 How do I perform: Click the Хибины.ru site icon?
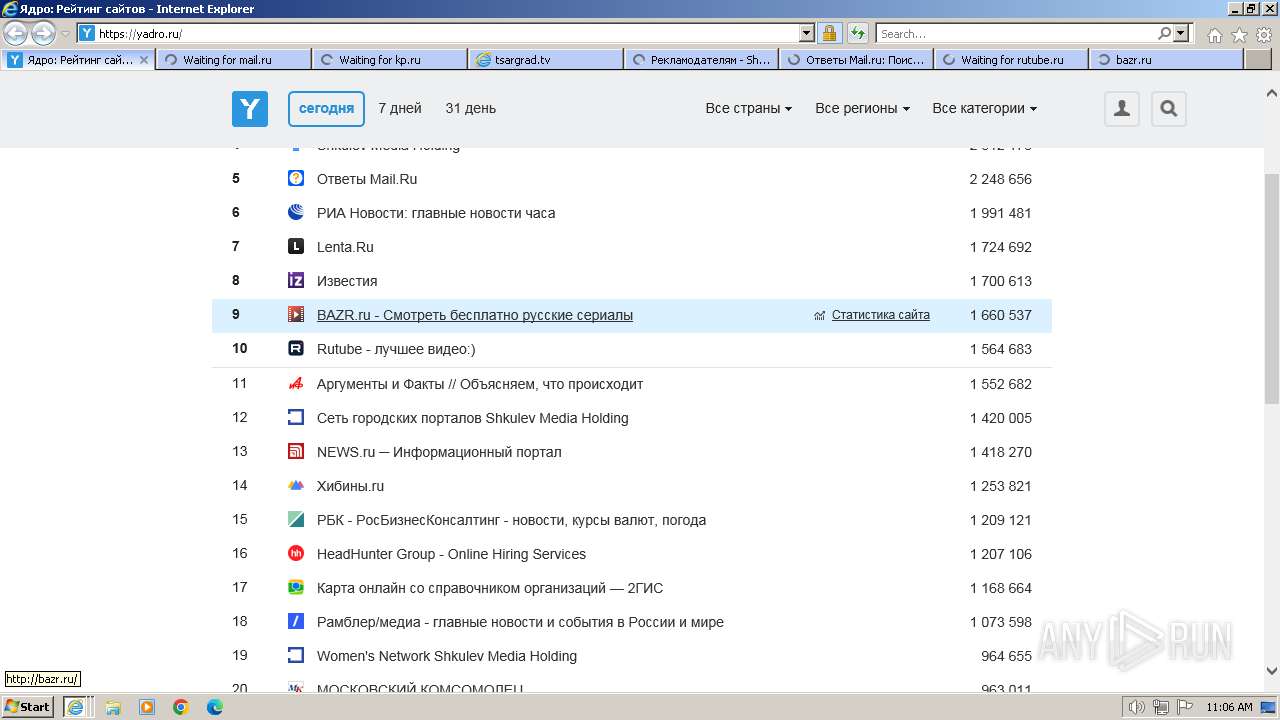296,486
